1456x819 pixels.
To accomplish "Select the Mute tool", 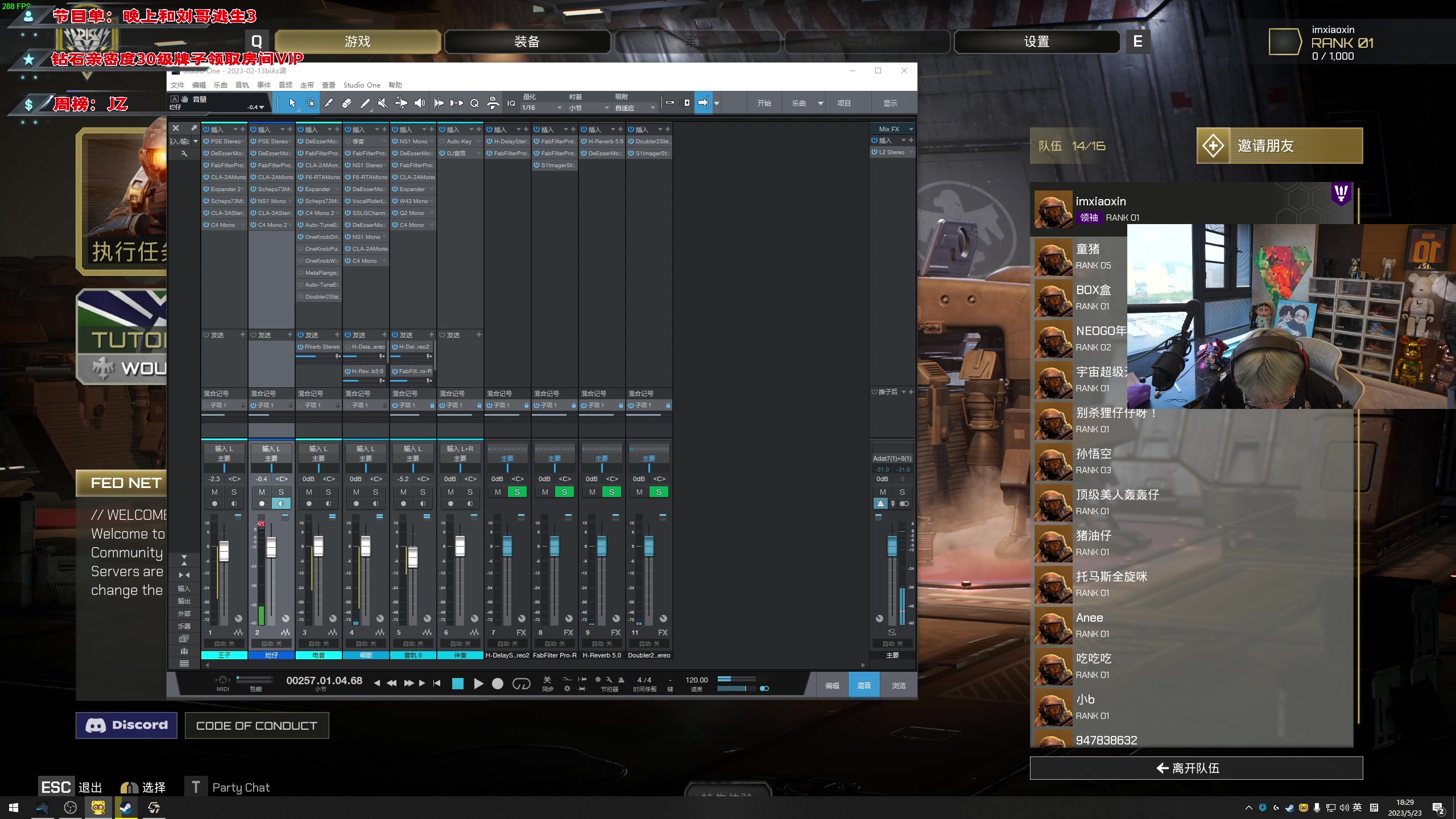I will [383, 103].
